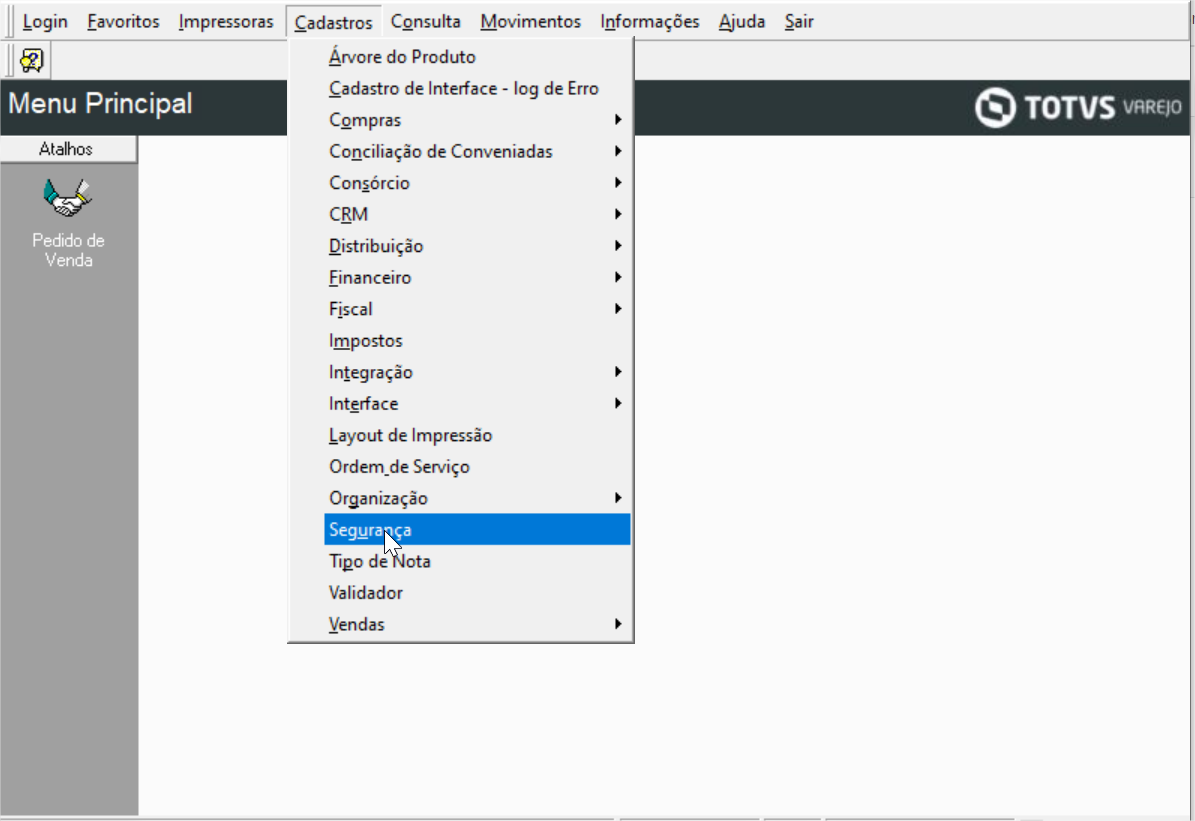Image resolution: width=1195 pixels, height=821 pixels.
Task: Select Árvore do Produto menu entry
Action: [x=477, y=57]
